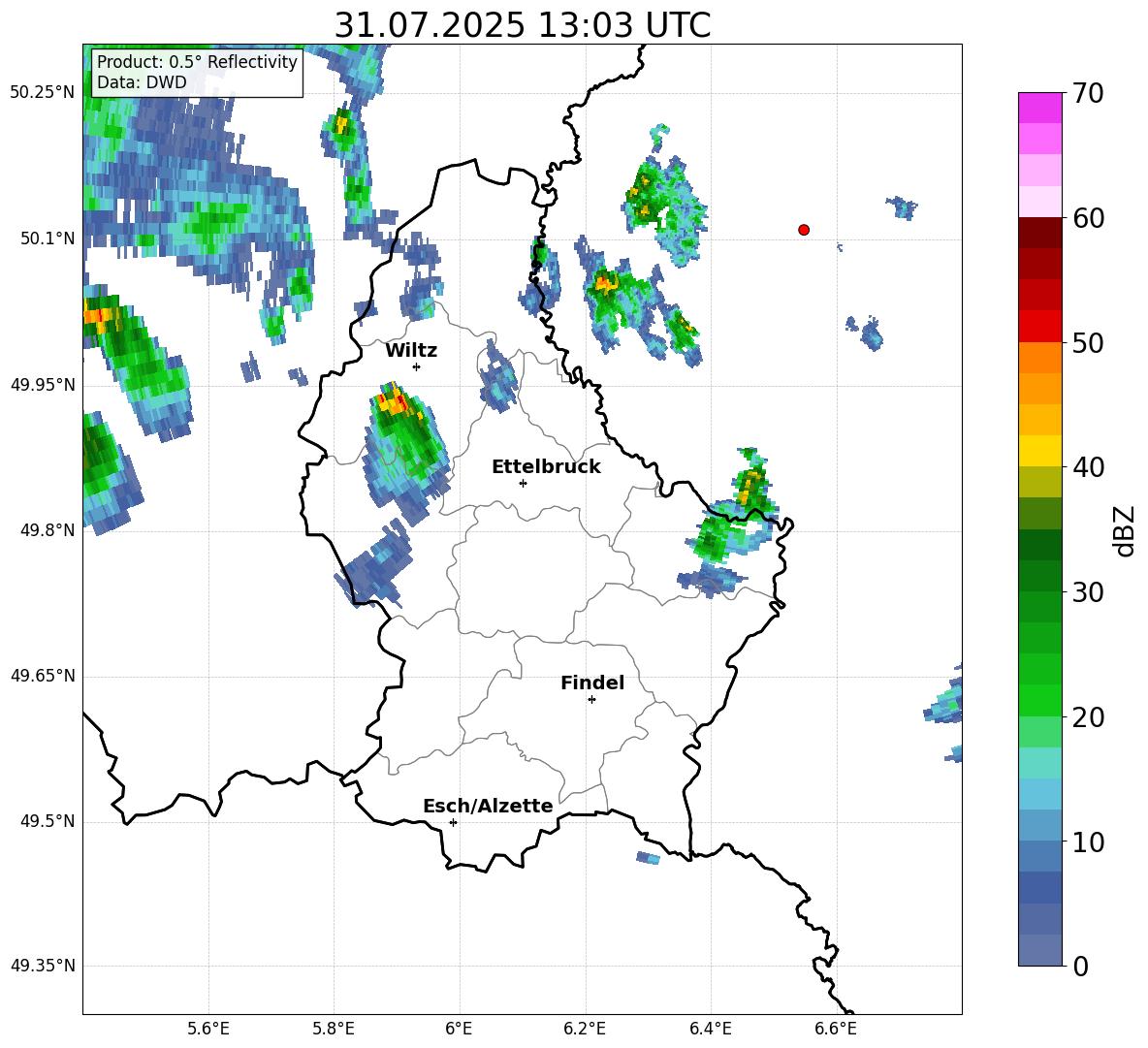Viewport: 1148px width, 1048px height.
Task: Click the 6.4°E longitude tick label
Action: (x=710, y=1030)
